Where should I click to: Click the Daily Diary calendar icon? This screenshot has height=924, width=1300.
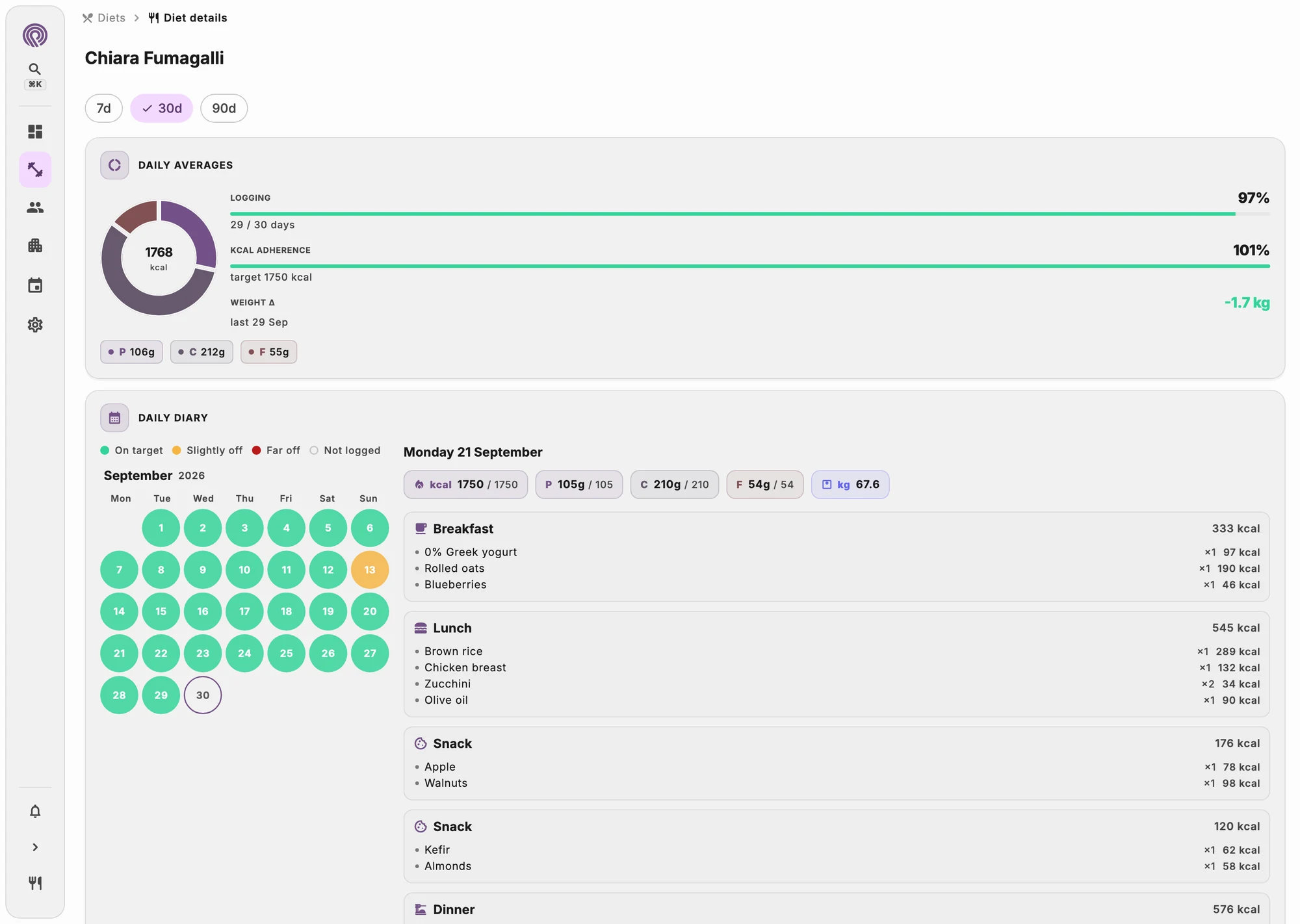coord(114,418)
